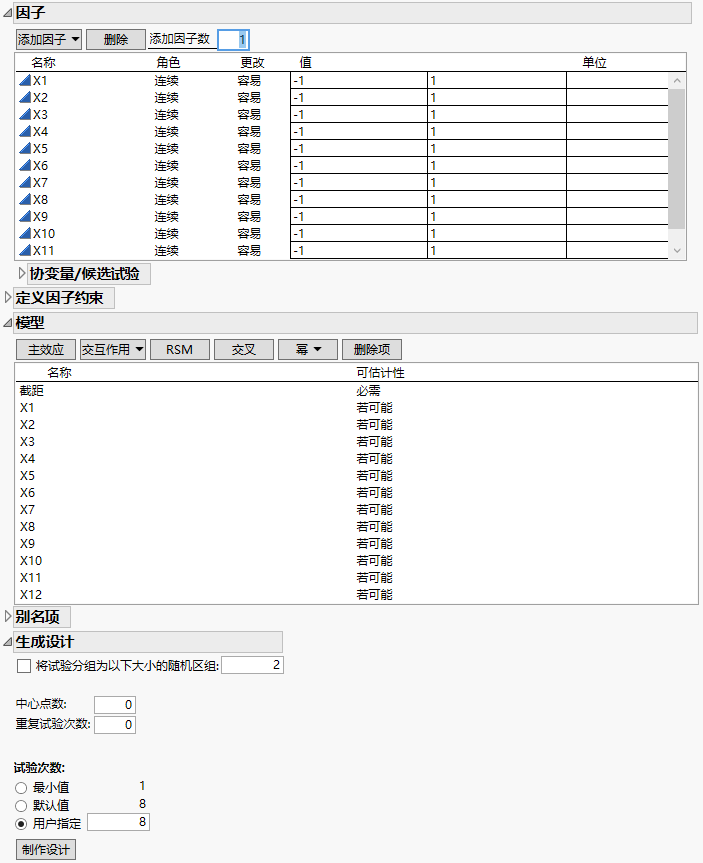Click factor list scrollbar down arrow

[x=677, y=251]
